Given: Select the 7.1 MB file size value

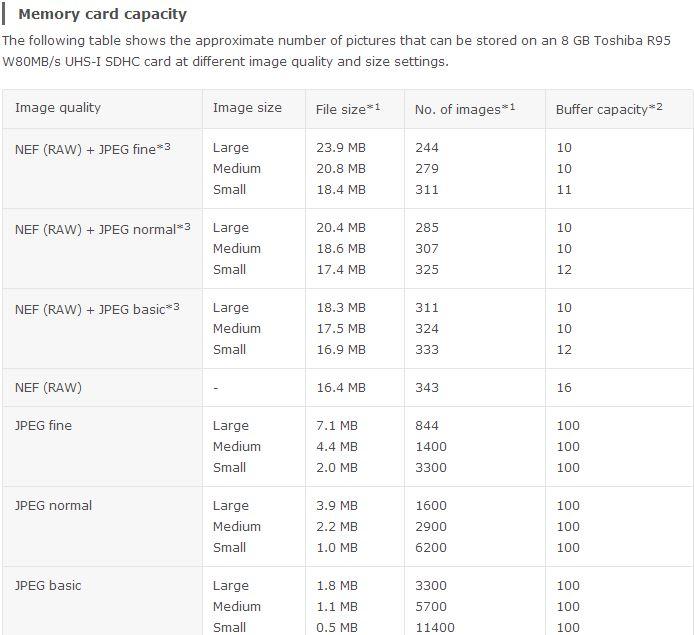Looking at the screenshot, I should pyautogui.click(x=337, y=425).
